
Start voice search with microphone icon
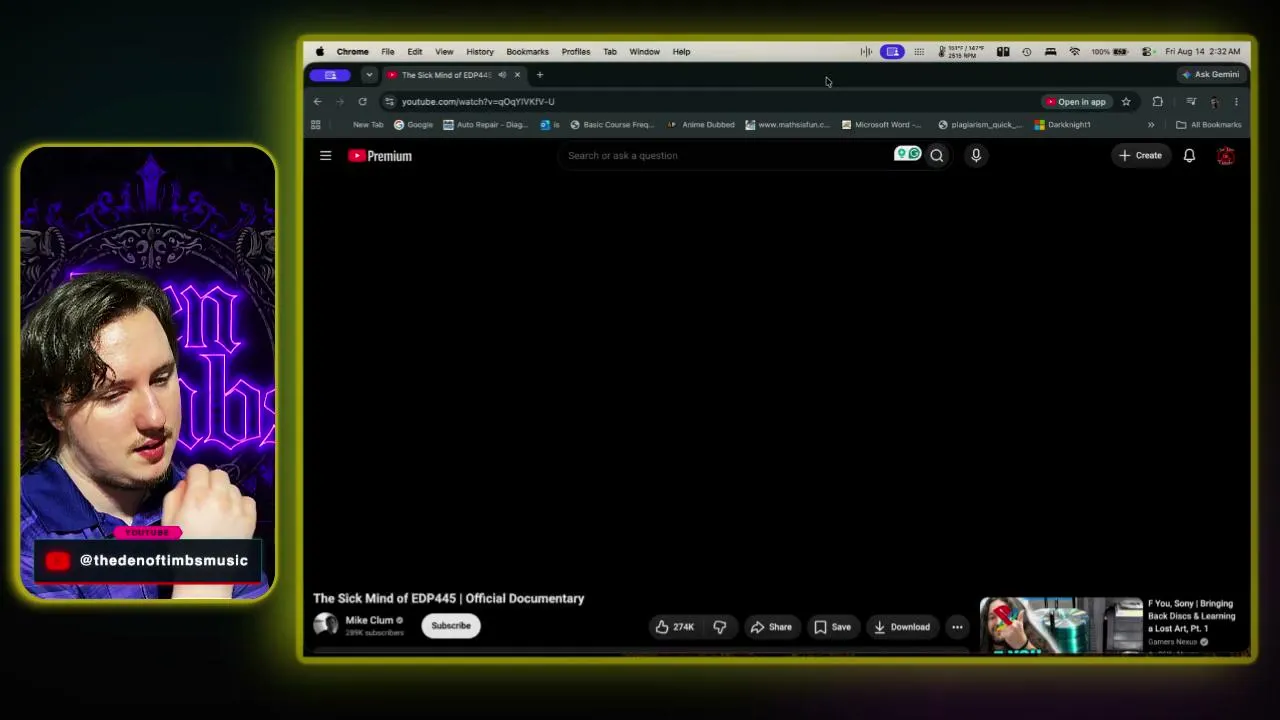click(x=976, y=156)
